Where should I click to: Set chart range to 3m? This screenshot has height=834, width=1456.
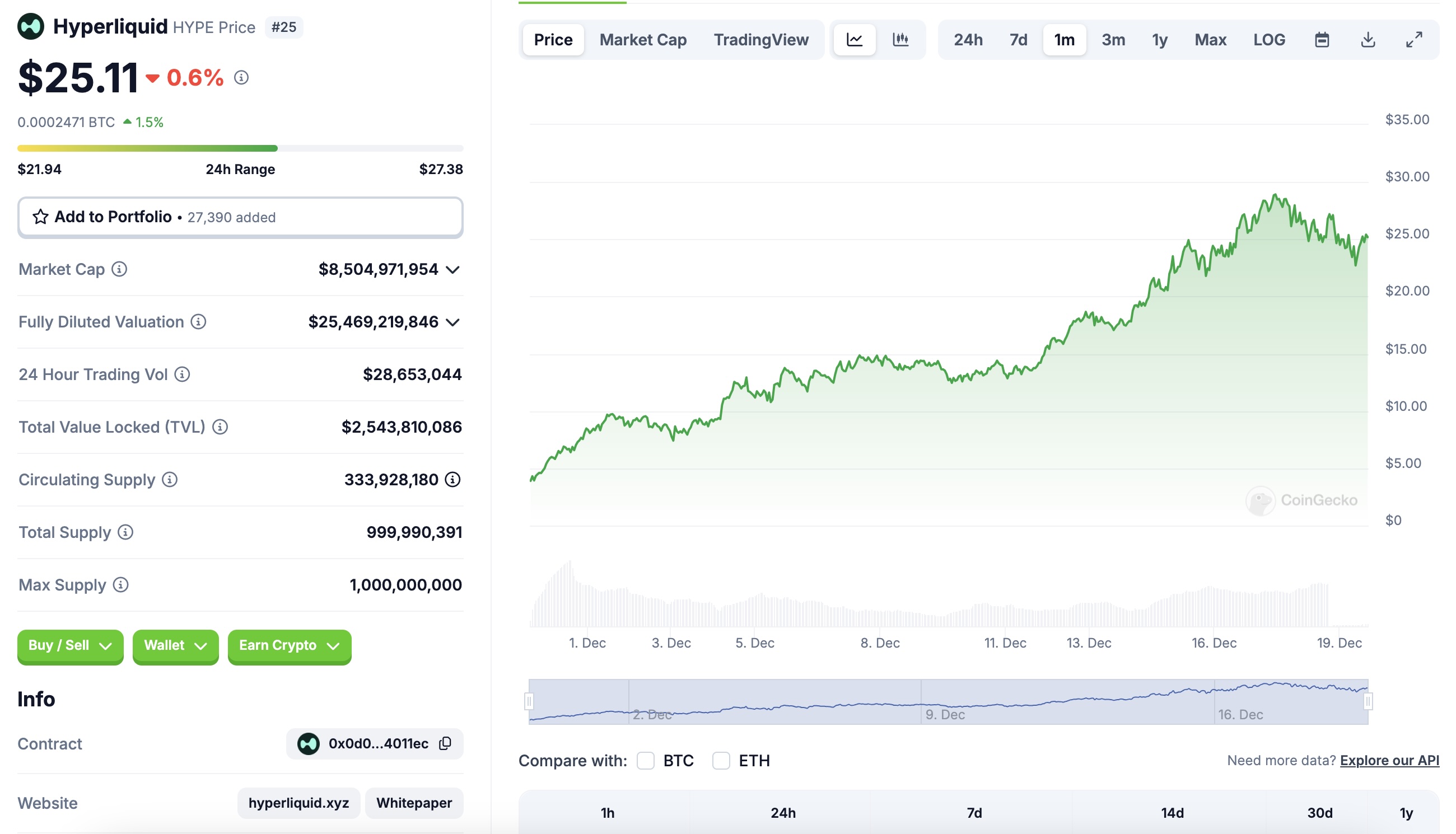pos(1113,40)
